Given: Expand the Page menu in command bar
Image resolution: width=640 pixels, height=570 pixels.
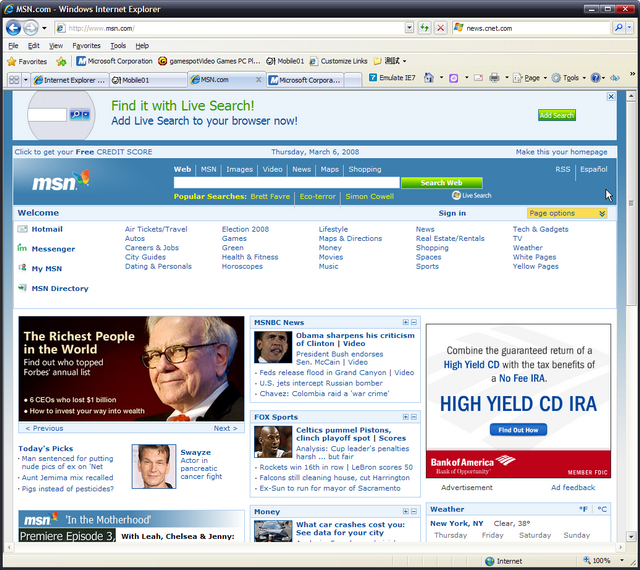Looking at the screenshot, I should point(530,78).
